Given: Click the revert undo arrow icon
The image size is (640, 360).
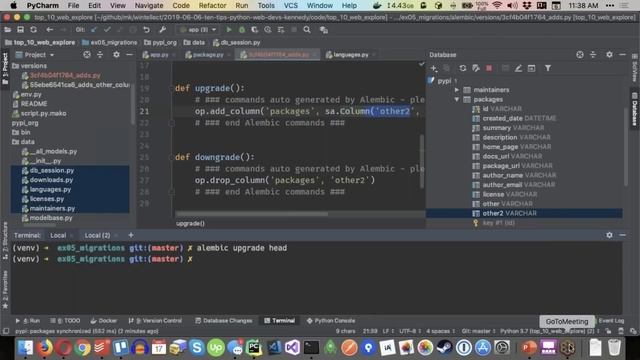Looking at the screenshot, I should (x=146, y=30).
